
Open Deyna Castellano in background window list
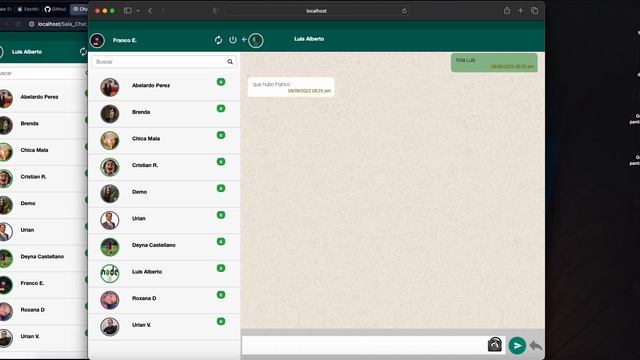(44, 258)
